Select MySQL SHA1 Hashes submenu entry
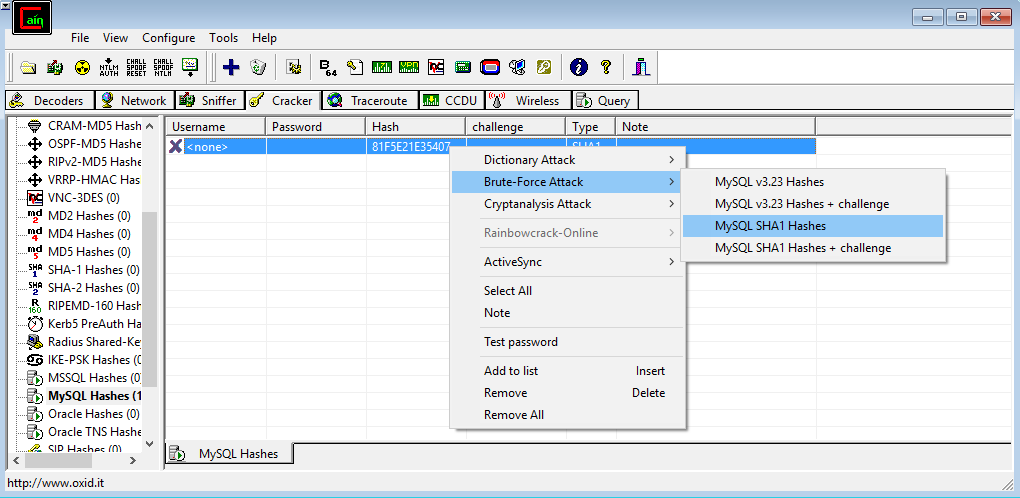The image size is (1020, 498). (813, 226)
